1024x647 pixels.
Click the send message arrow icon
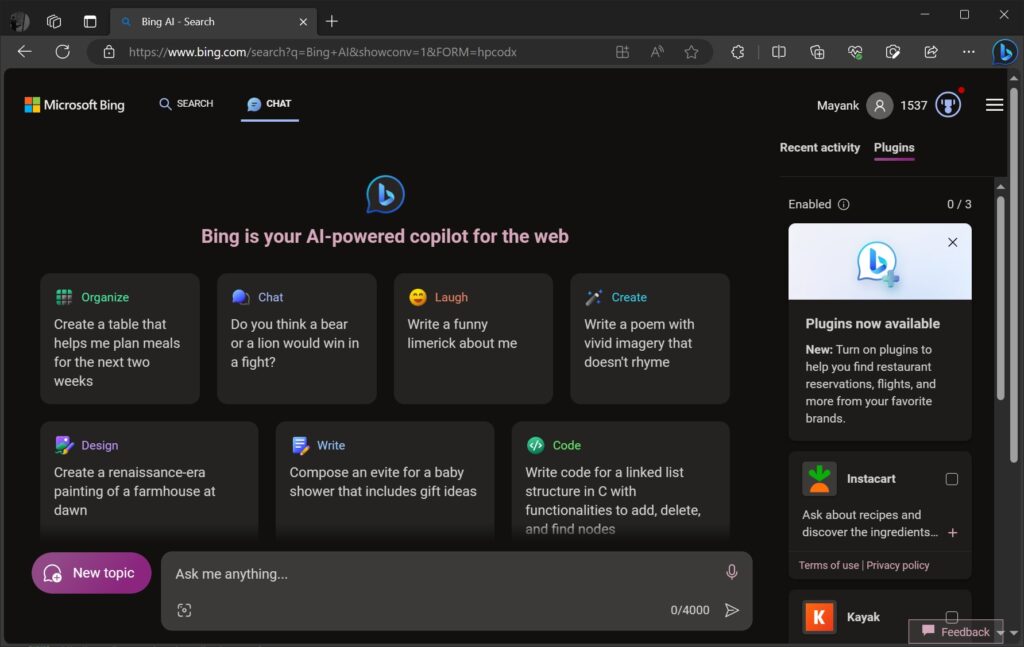coord(731,610)
